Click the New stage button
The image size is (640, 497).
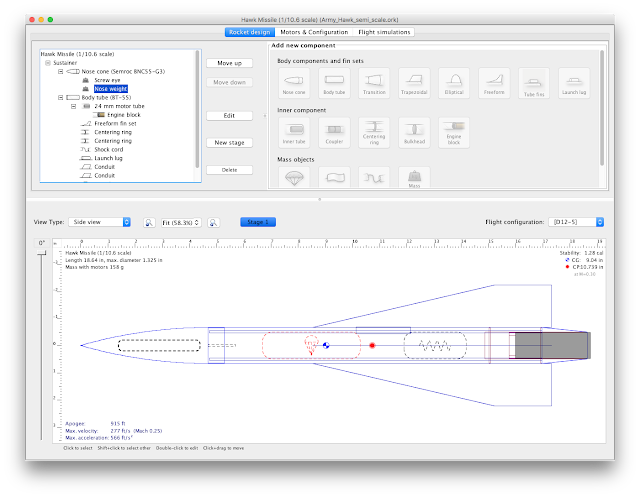(229, 143)
